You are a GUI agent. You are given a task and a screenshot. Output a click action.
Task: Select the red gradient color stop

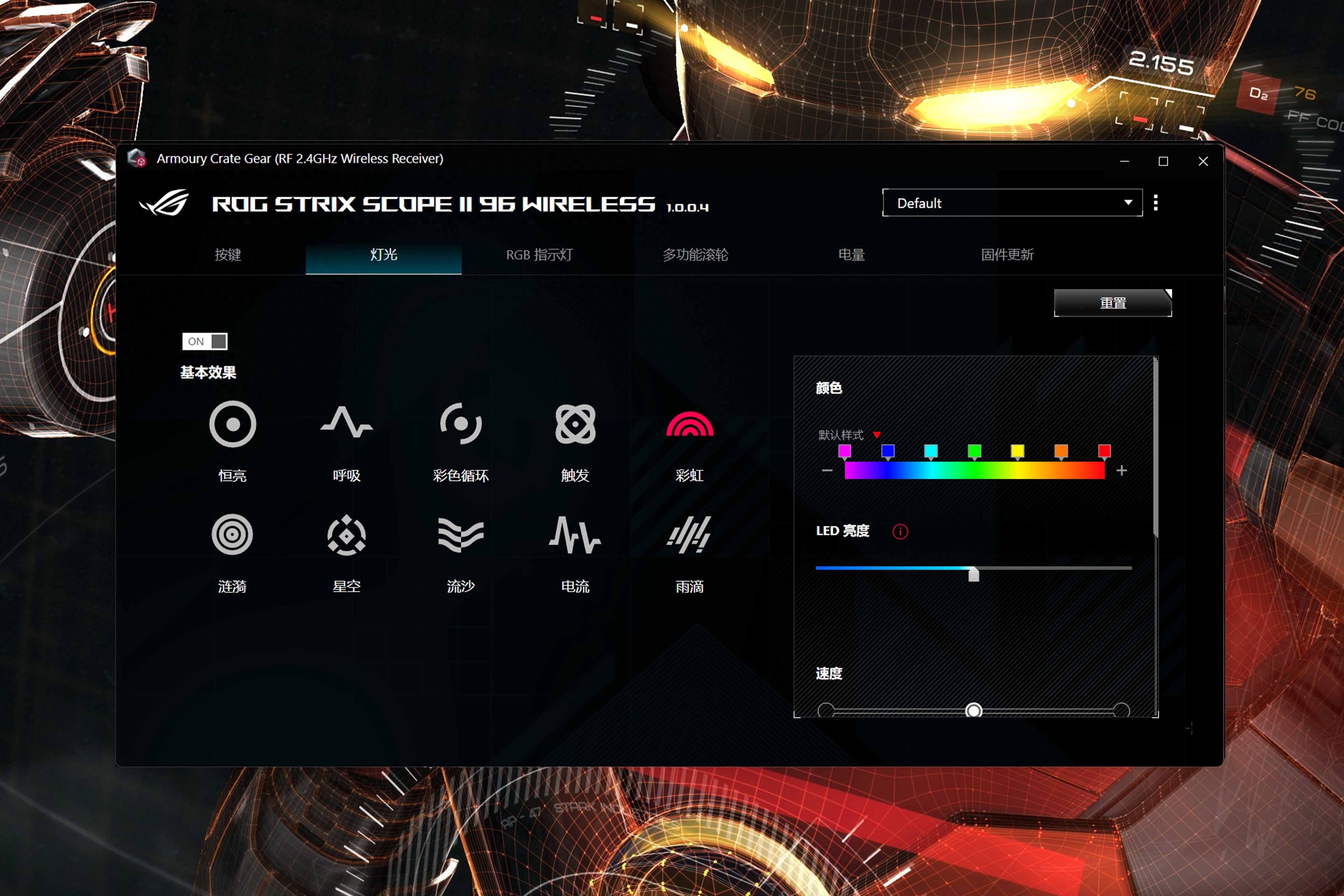click(x=1105, y=452)
